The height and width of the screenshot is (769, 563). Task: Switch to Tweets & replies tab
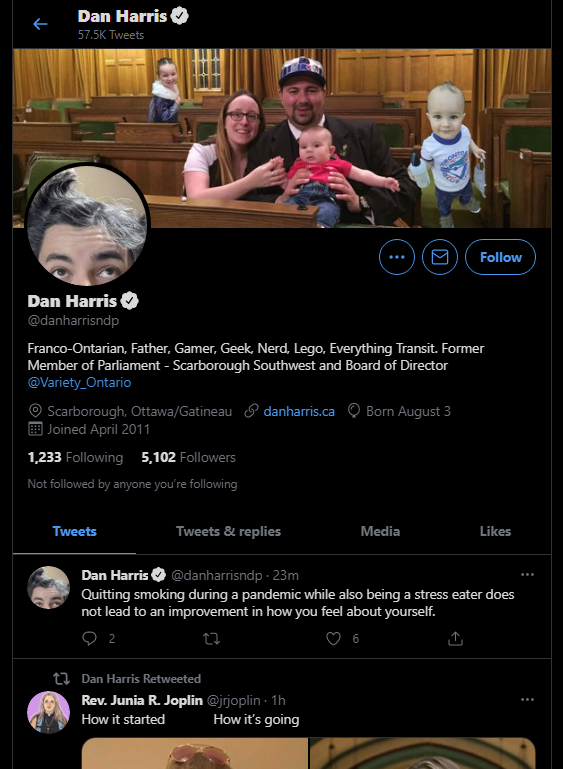pyautogui.click(x=228, y=531)
